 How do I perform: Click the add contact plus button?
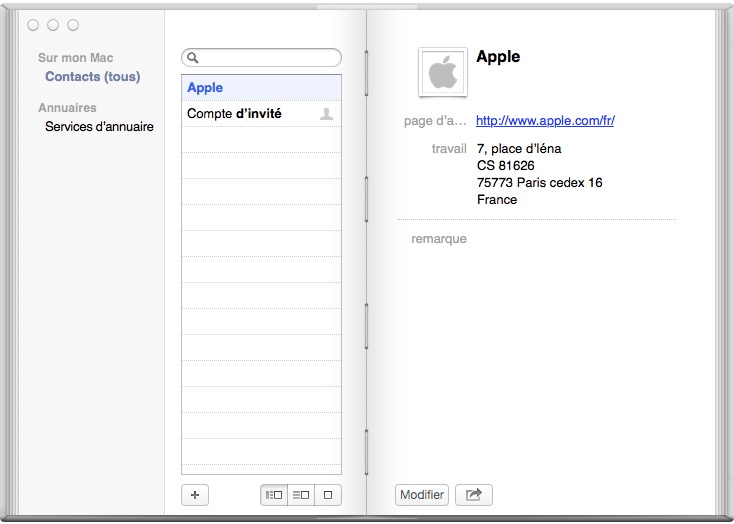pyautogui.click(x=195, y=495)
